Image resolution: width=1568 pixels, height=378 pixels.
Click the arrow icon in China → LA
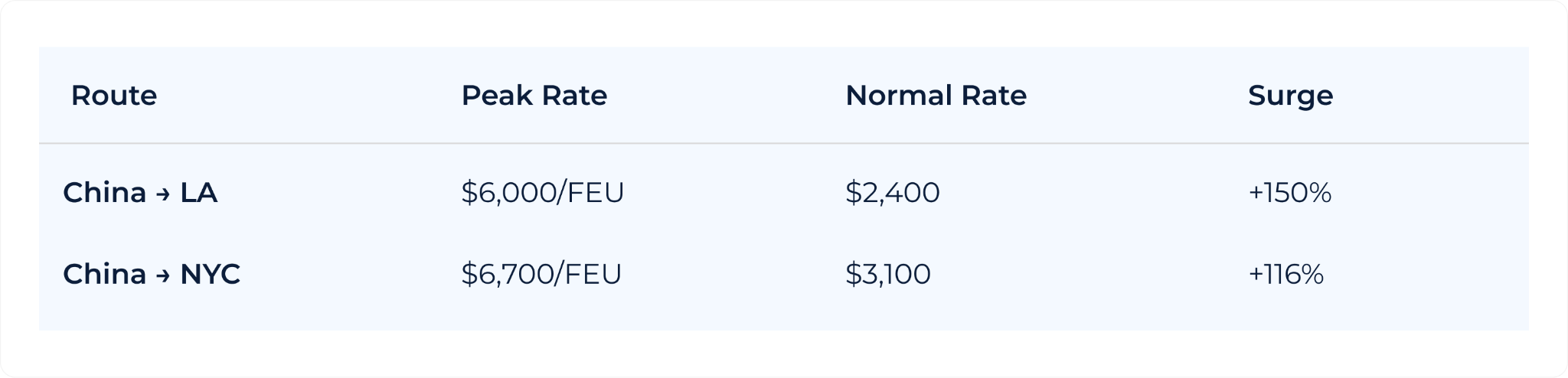pos(163,194)
